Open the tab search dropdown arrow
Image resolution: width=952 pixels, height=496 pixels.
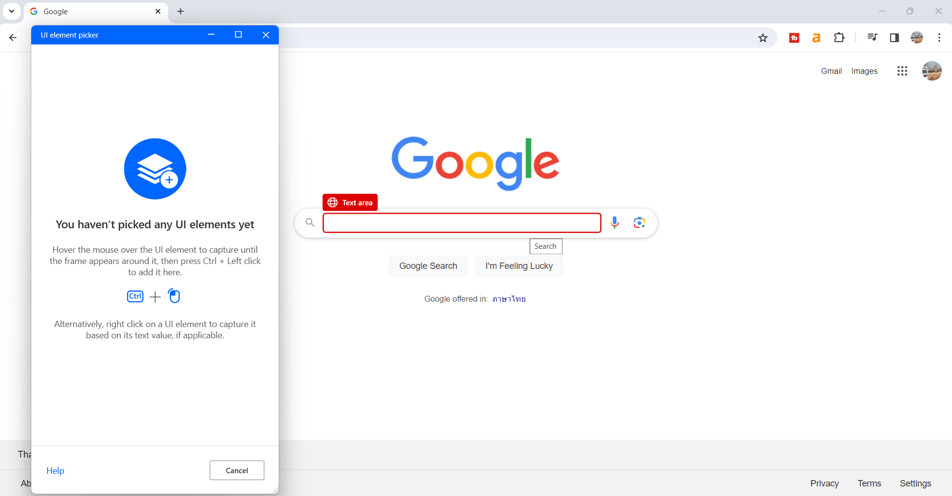[11, 11]
